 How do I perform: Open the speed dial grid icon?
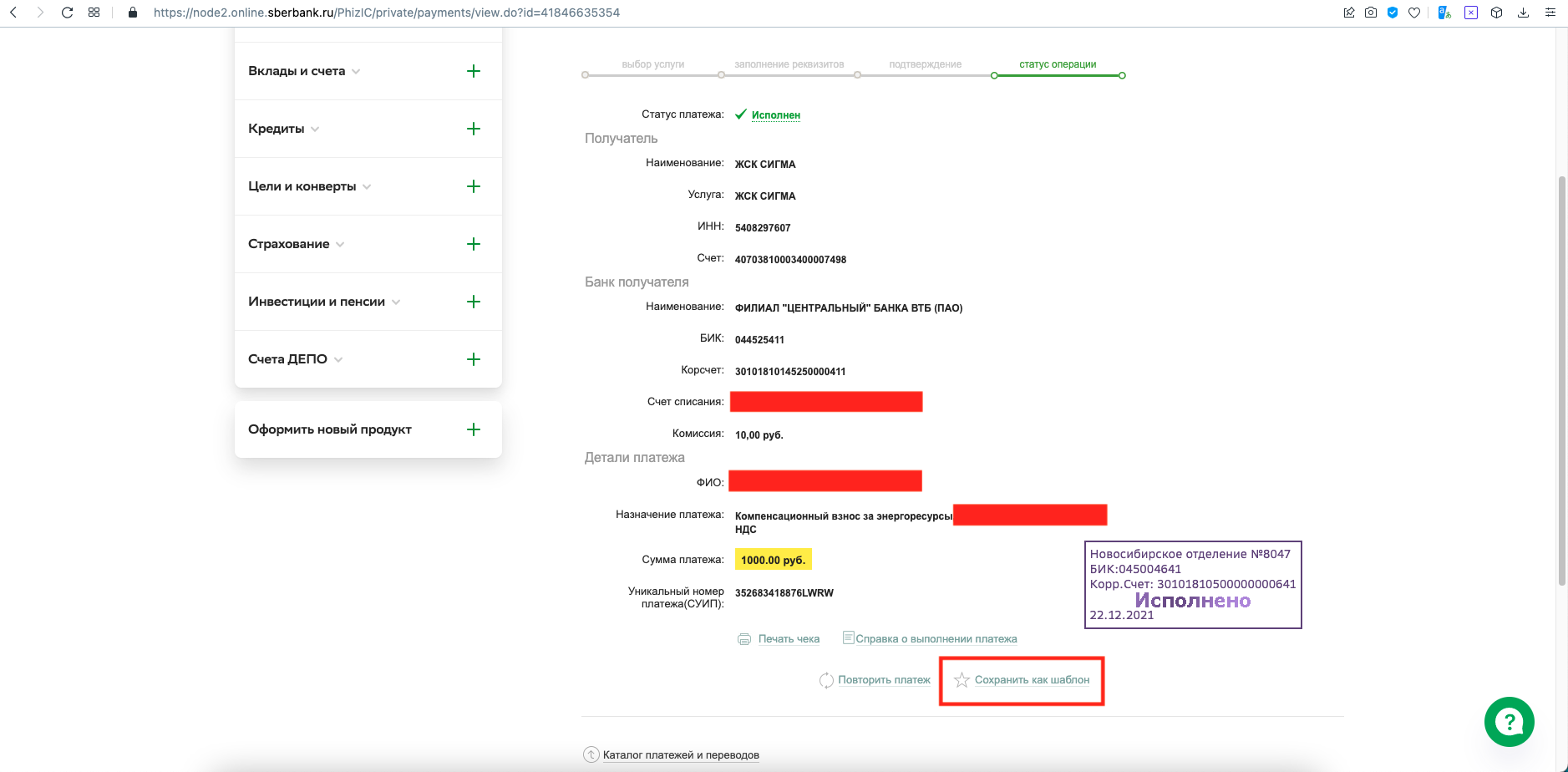point(94,13)
